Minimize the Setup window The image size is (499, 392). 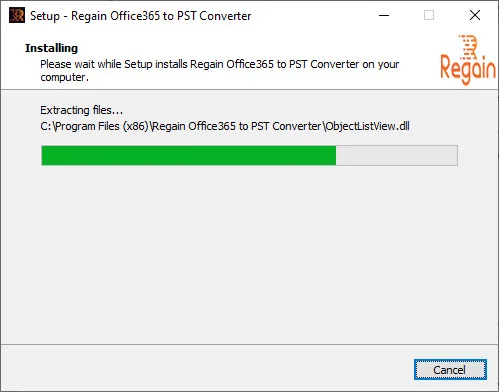point(384,15)
